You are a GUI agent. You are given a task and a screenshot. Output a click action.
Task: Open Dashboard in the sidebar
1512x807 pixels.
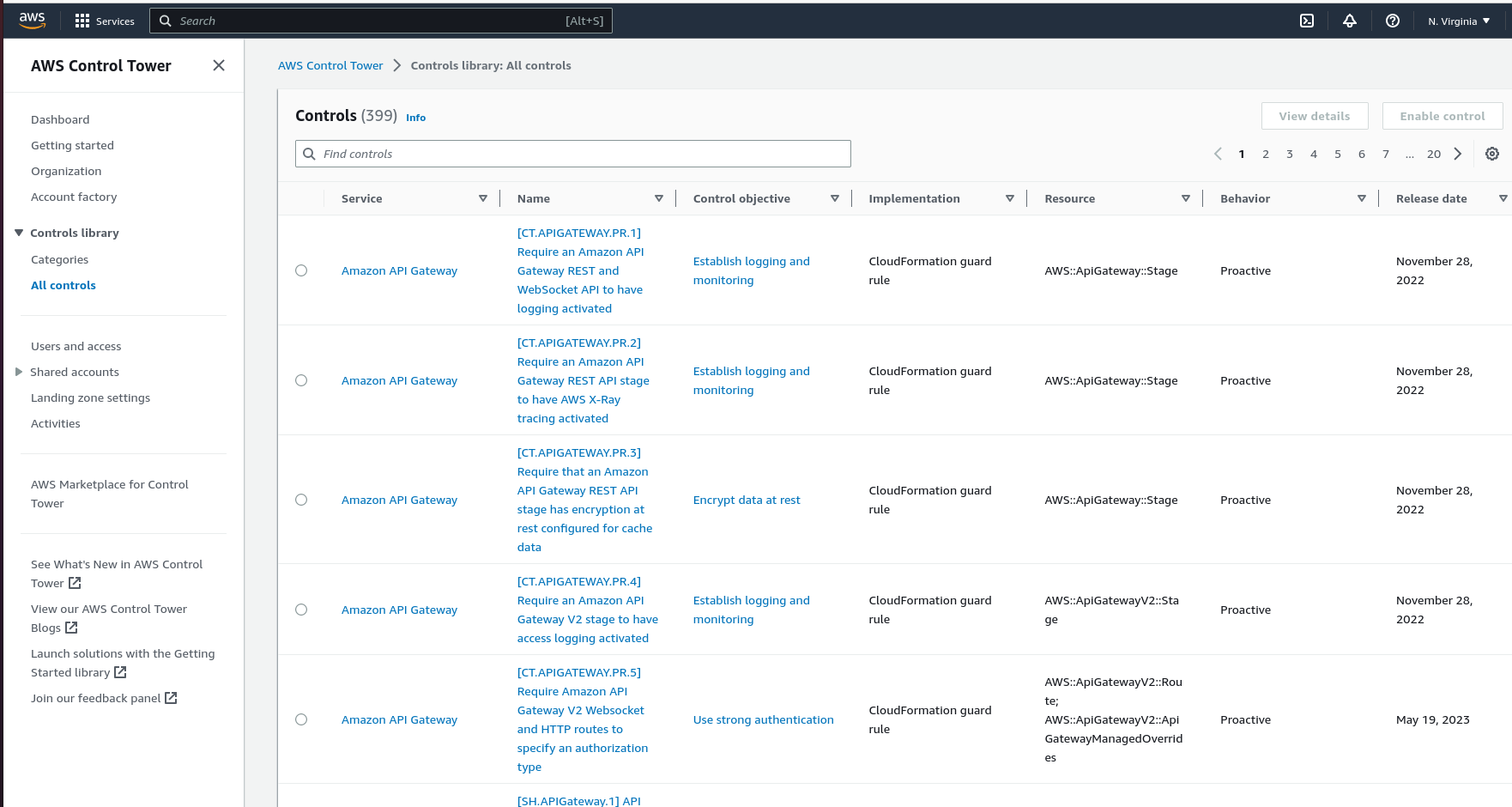coord(60,119)
